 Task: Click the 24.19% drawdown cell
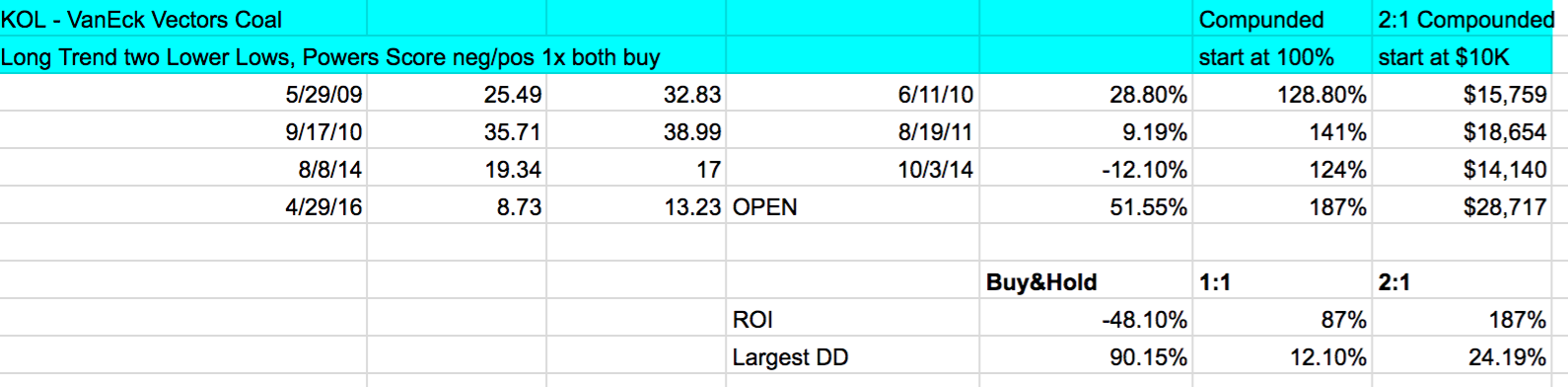(1462, 357)
